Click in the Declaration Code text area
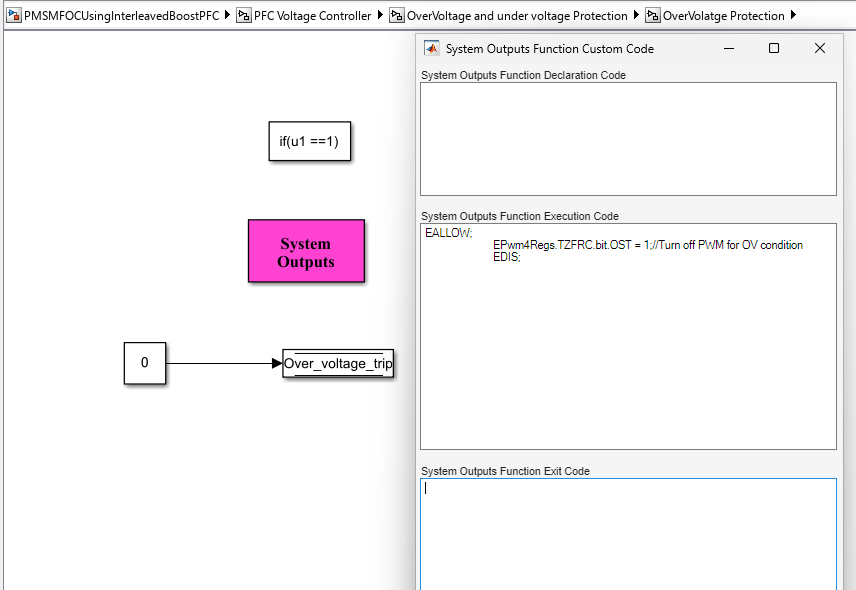 628,138
